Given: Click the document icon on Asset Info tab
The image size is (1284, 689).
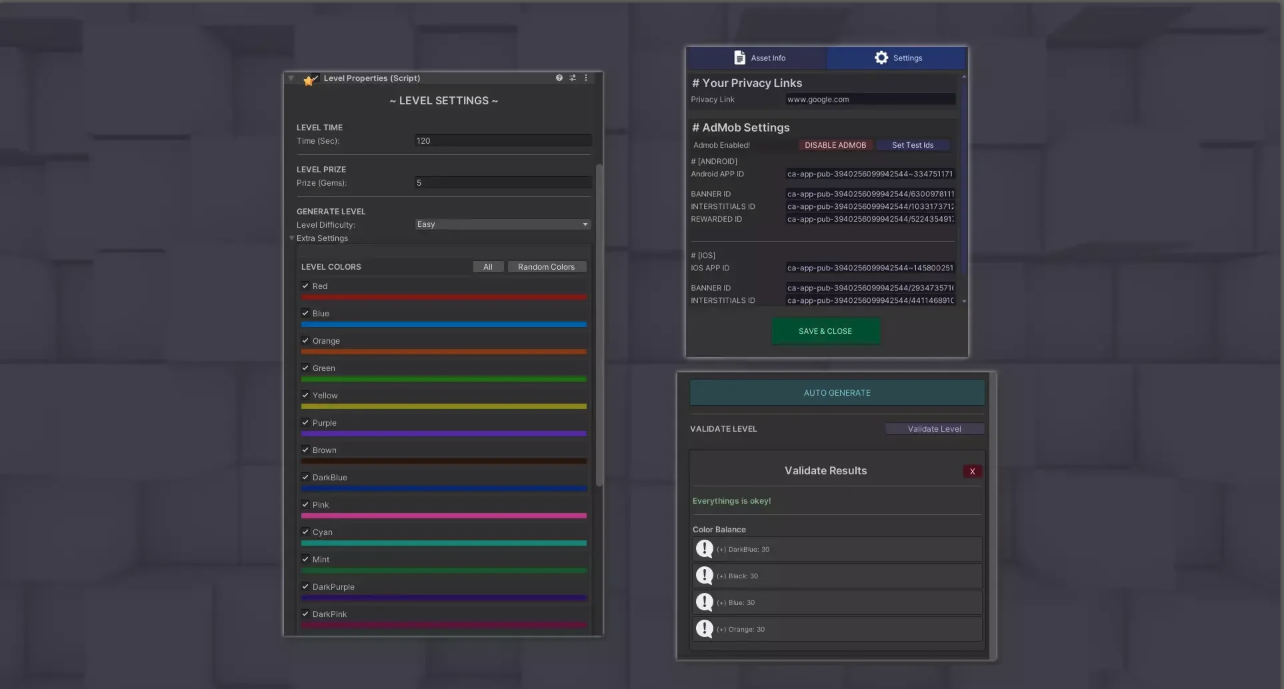Looking at the screenshot, I should click(740, 58).
